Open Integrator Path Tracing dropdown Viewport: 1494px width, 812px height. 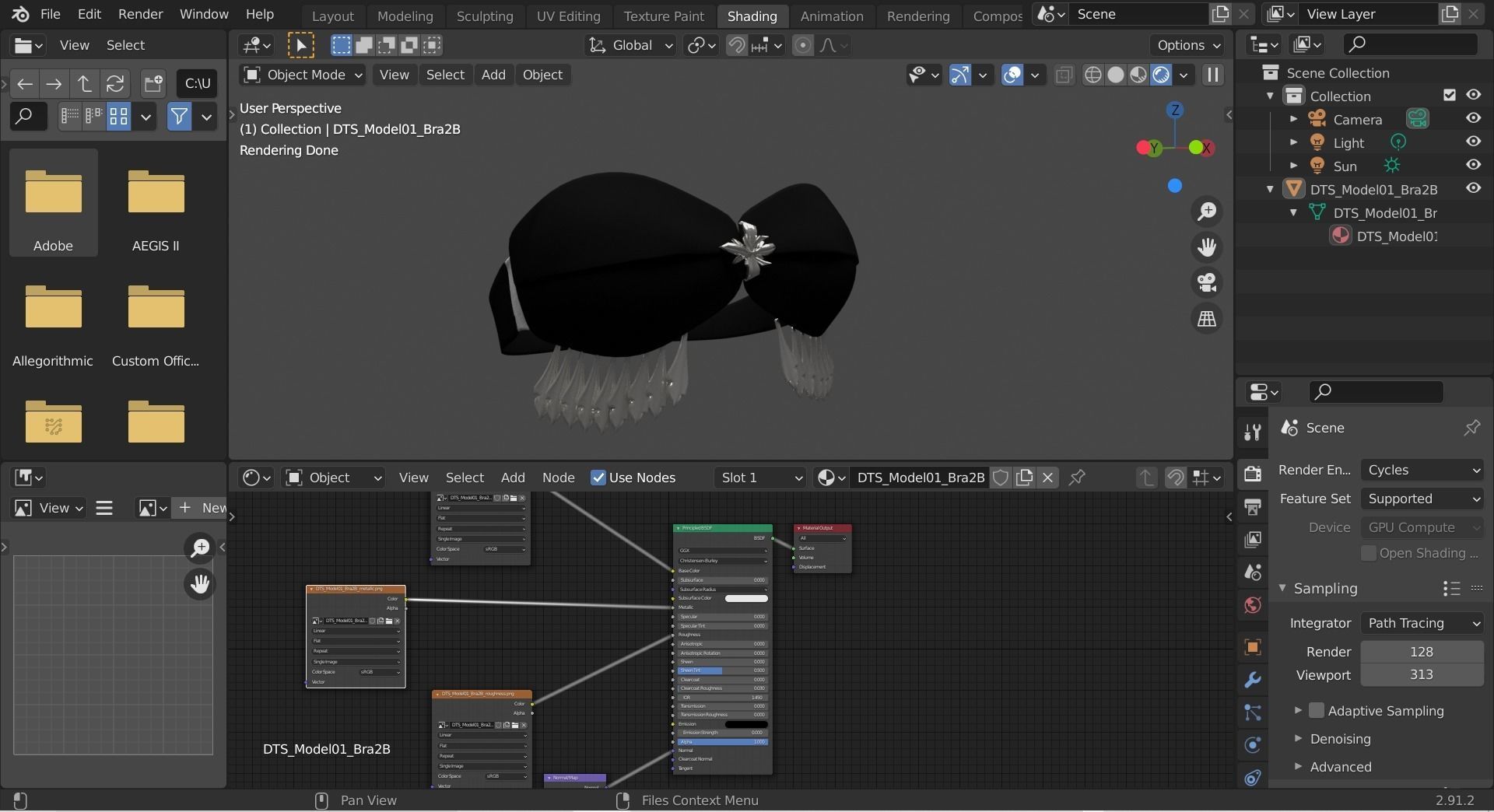pos(1422,623)
